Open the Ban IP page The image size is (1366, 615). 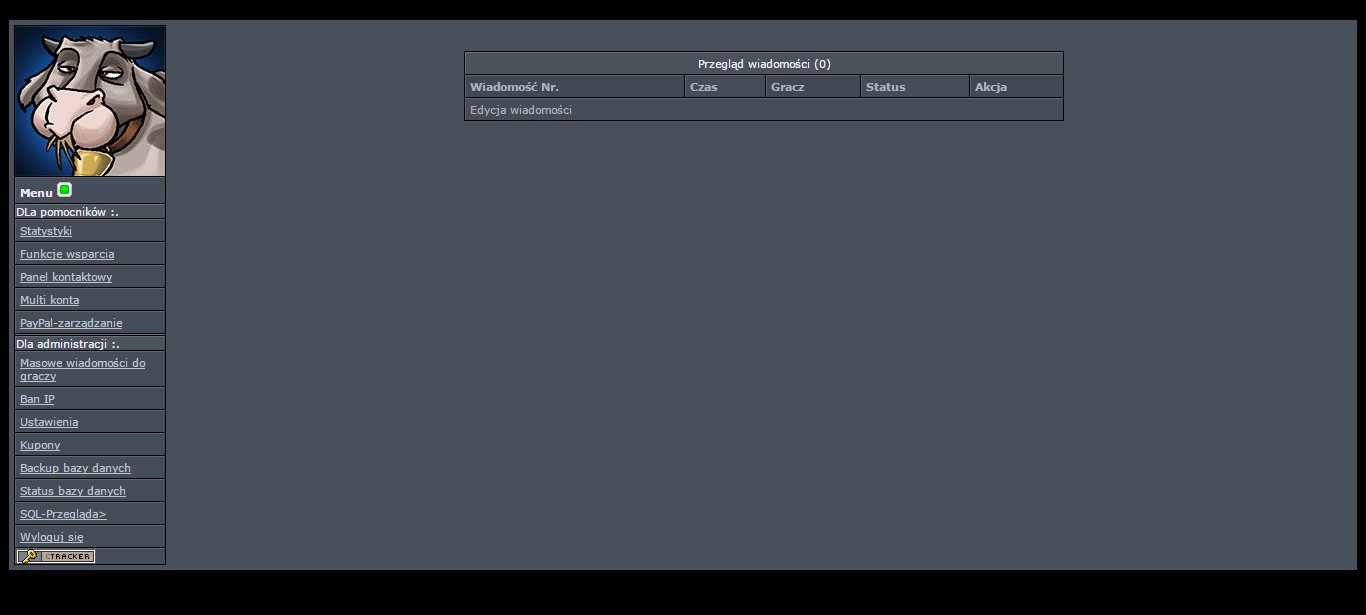(x=37, y=399)
